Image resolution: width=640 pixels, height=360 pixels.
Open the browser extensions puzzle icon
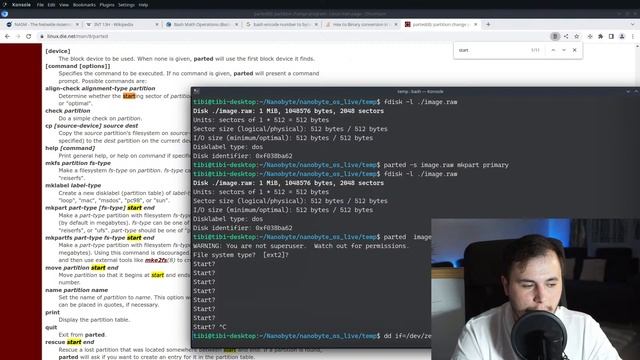(x=600, y=36)
